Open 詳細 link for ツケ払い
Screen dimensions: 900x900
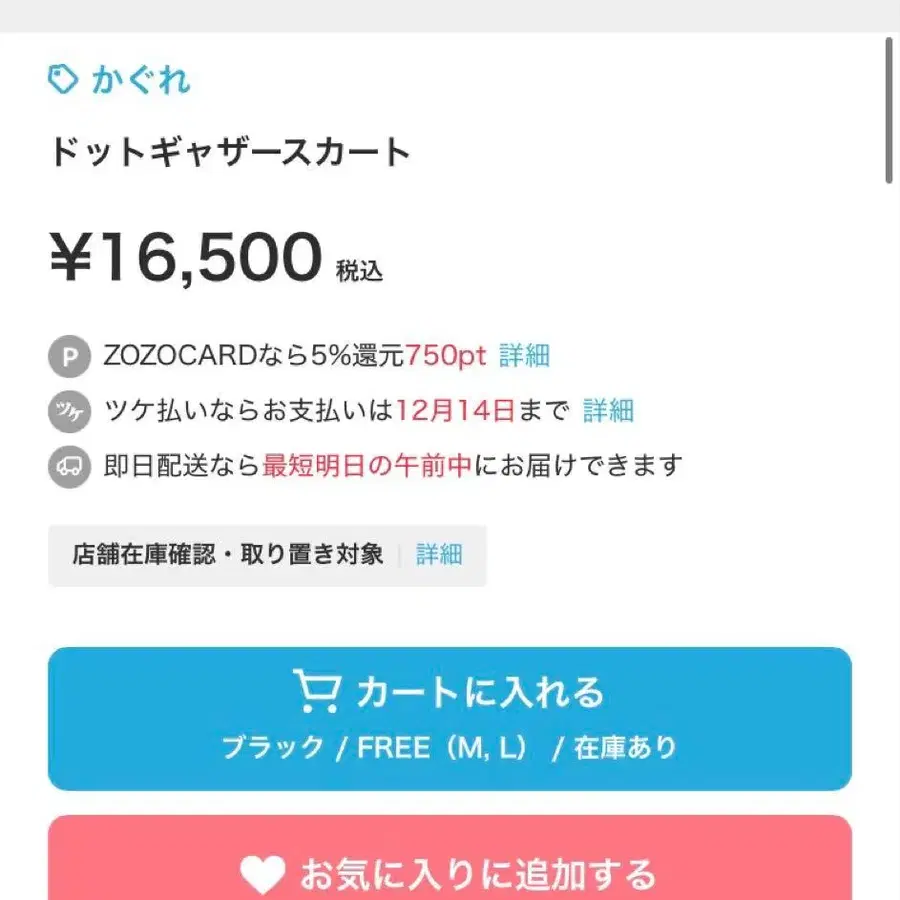coord(609,410)
